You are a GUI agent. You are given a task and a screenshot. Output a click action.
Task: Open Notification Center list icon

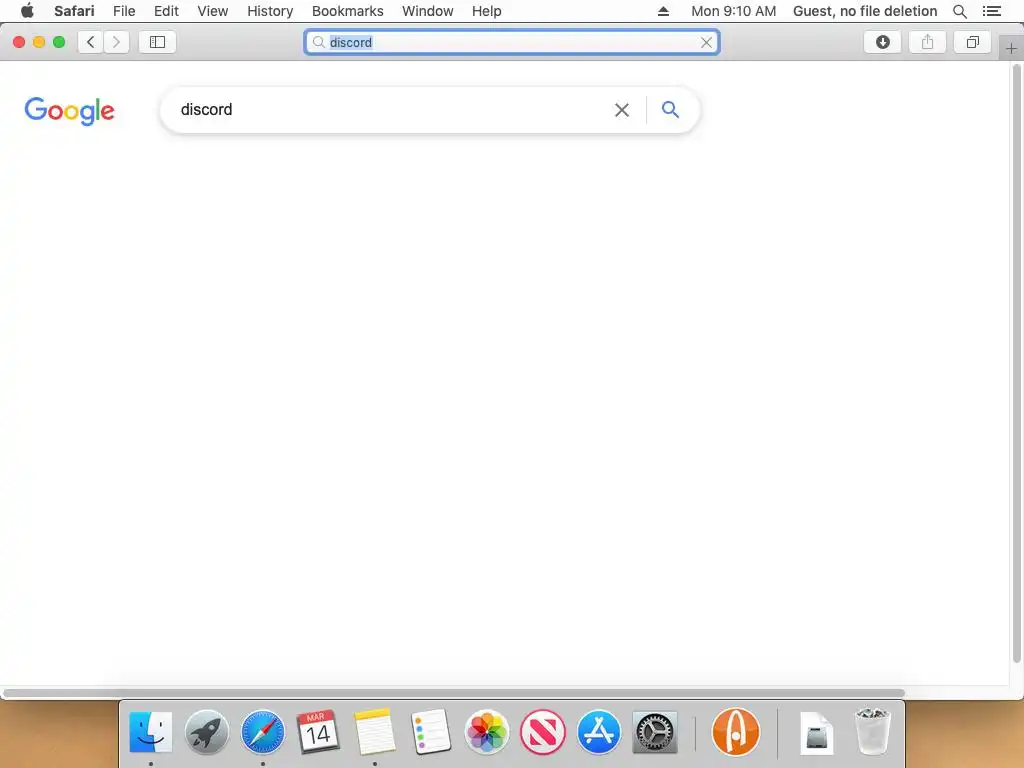click(991, 11)
